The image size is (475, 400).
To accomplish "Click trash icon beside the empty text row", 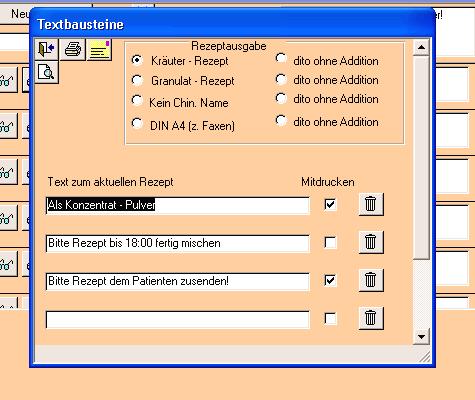I will (x=371, y=318).
